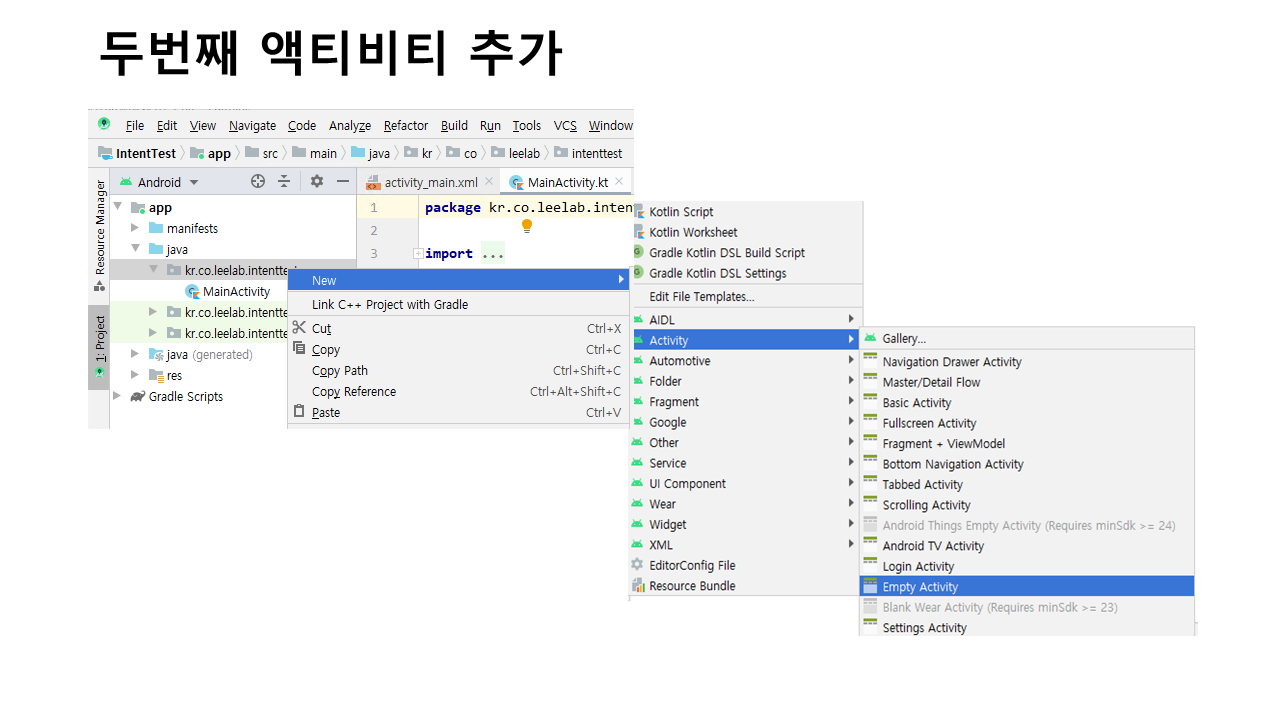Viewport: 1280px width, 720px height.
Task: Hide the Project panel with minus icon
Action: [343, 181]
